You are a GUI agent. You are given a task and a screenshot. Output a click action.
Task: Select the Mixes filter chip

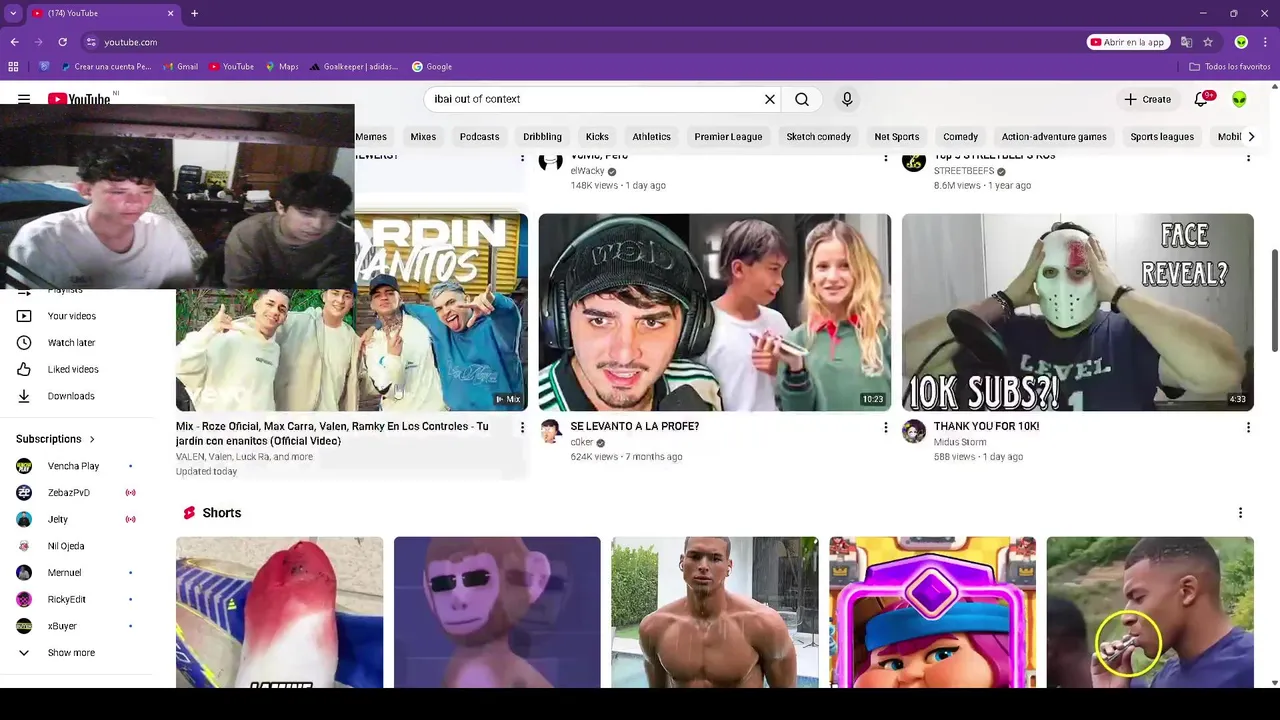423,137
